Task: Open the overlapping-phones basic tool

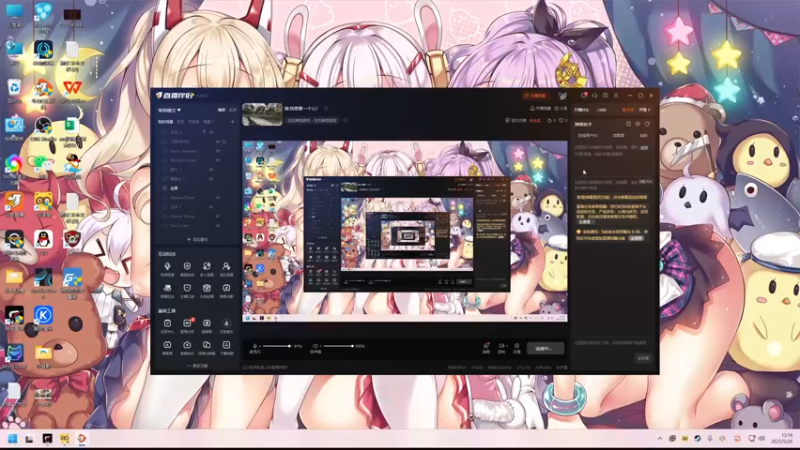Action: pos(207,347)
